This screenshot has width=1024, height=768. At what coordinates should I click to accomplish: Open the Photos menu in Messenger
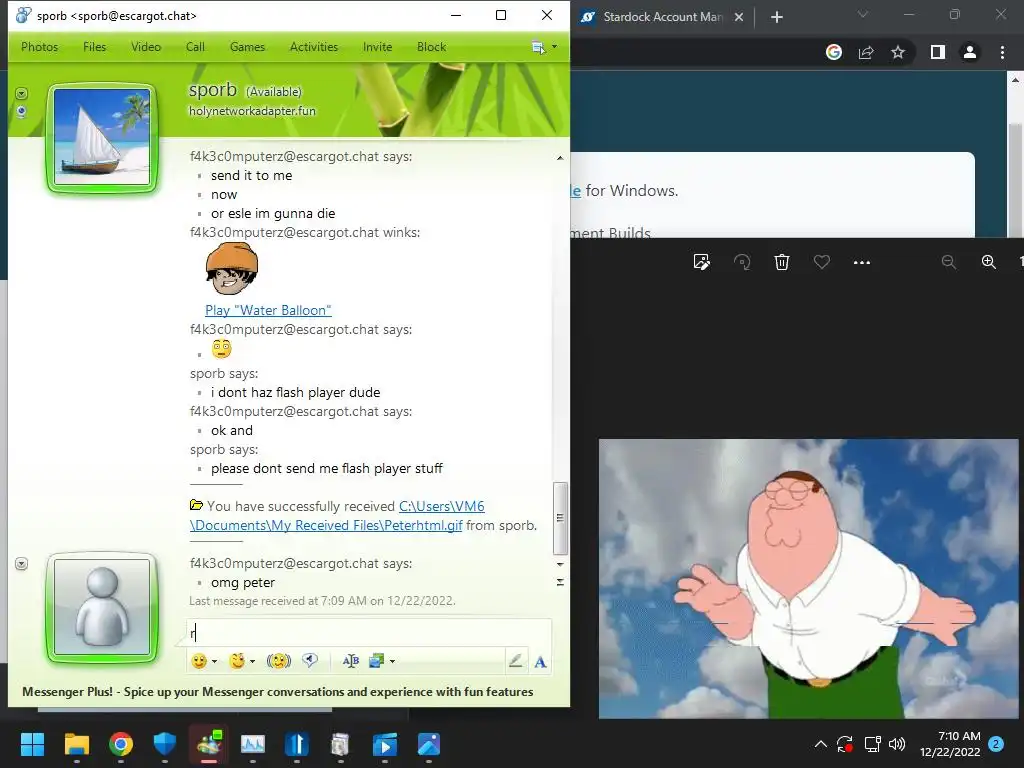pos(39,47)
